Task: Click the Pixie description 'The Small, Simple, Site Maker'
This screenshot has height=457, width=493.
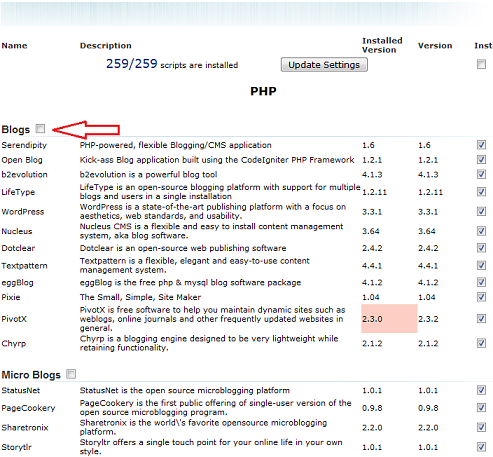Action: coord(140,297)
